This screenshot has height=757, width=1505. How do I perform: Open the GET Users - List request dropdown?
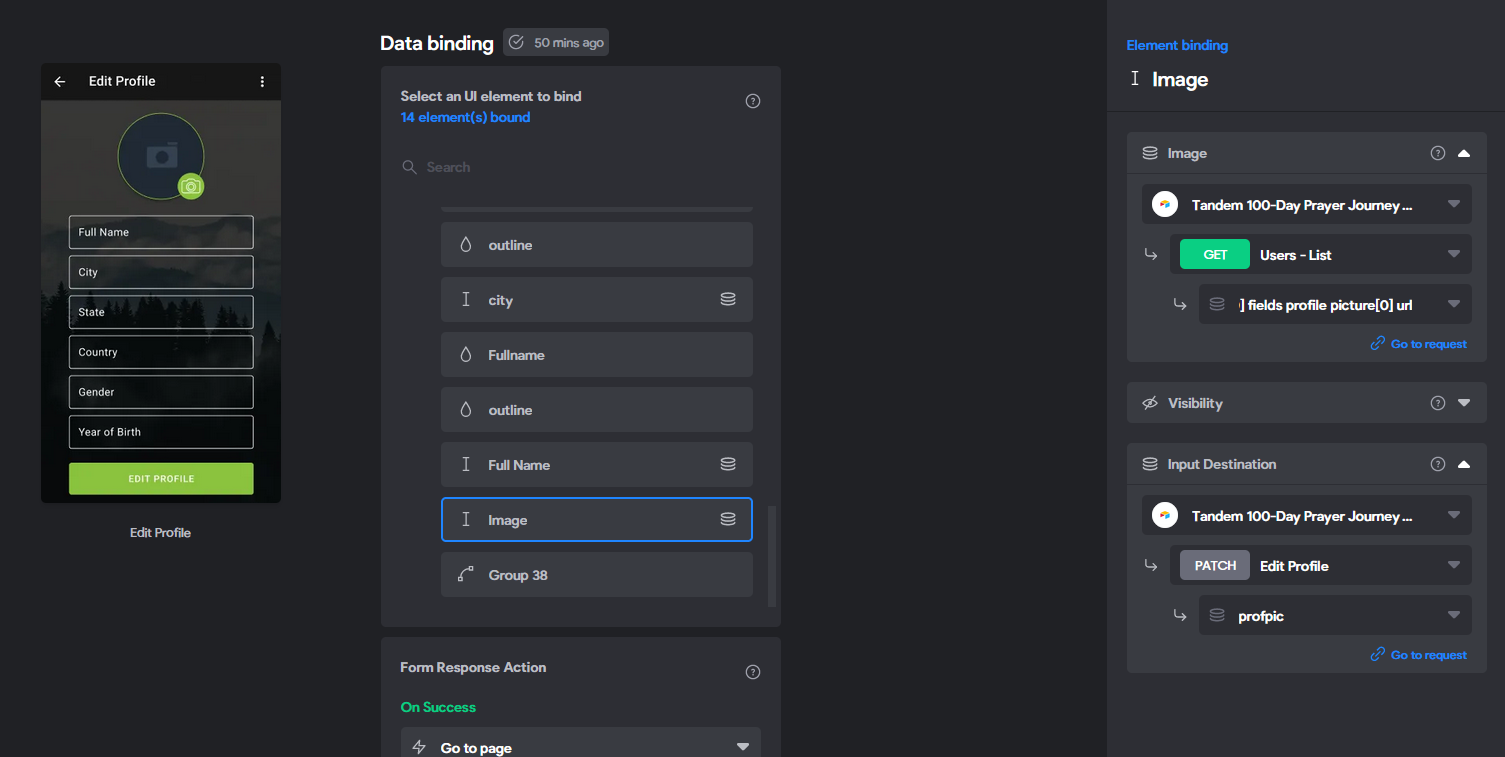tap(1321, 254)
